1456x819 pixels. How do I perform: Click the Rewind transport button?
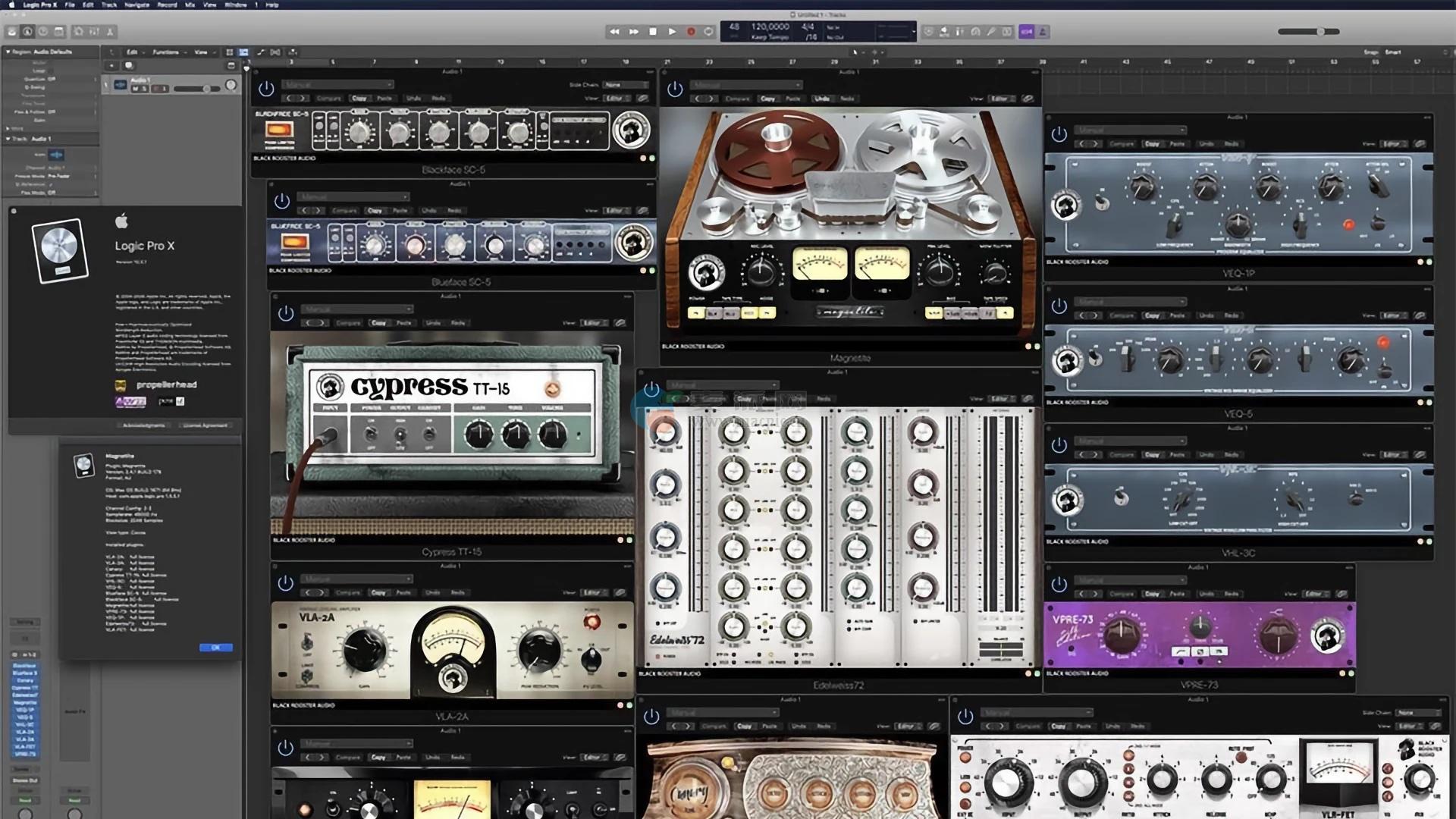tap(614, 32)
